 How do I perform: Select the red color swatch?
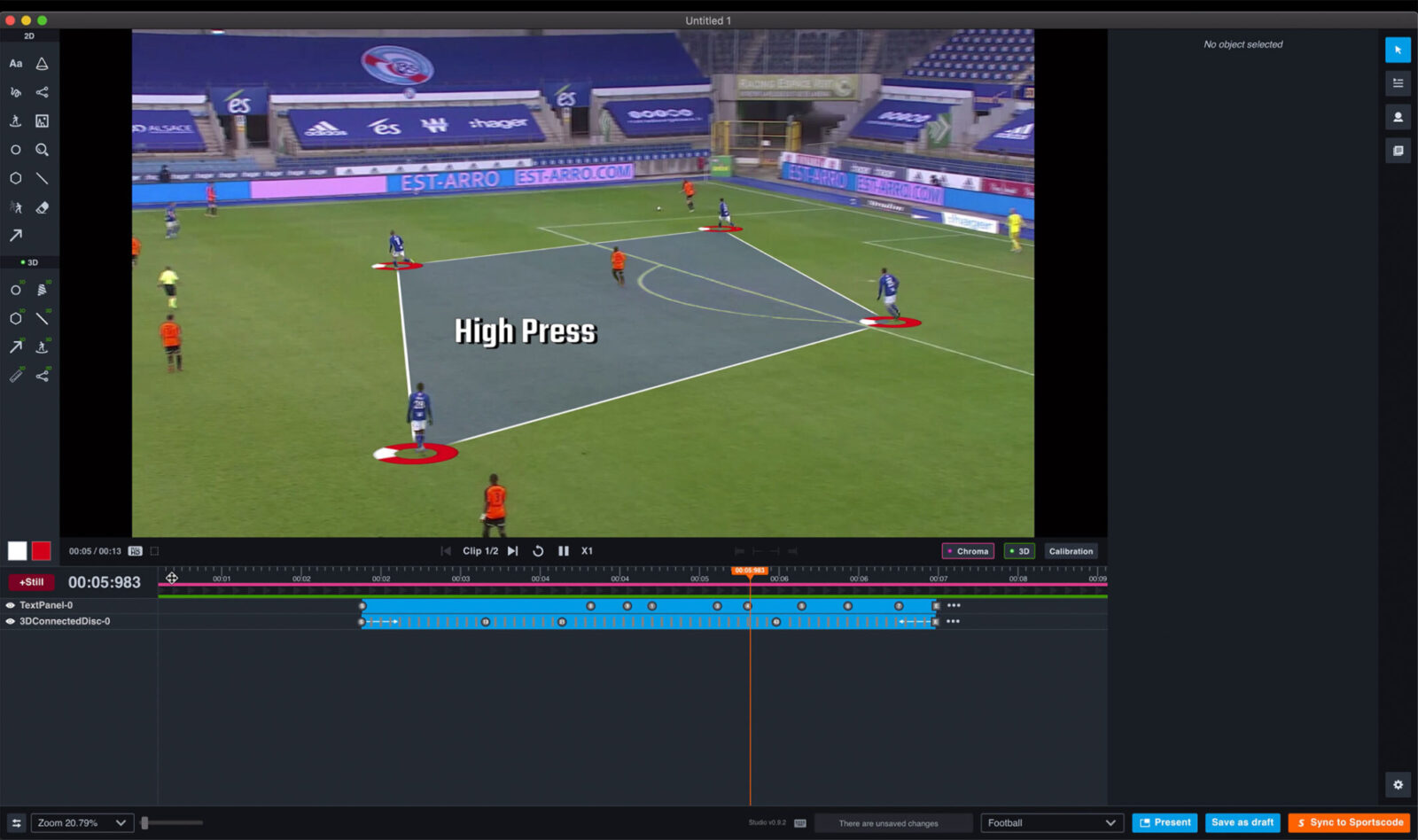(x=41, y=550)
